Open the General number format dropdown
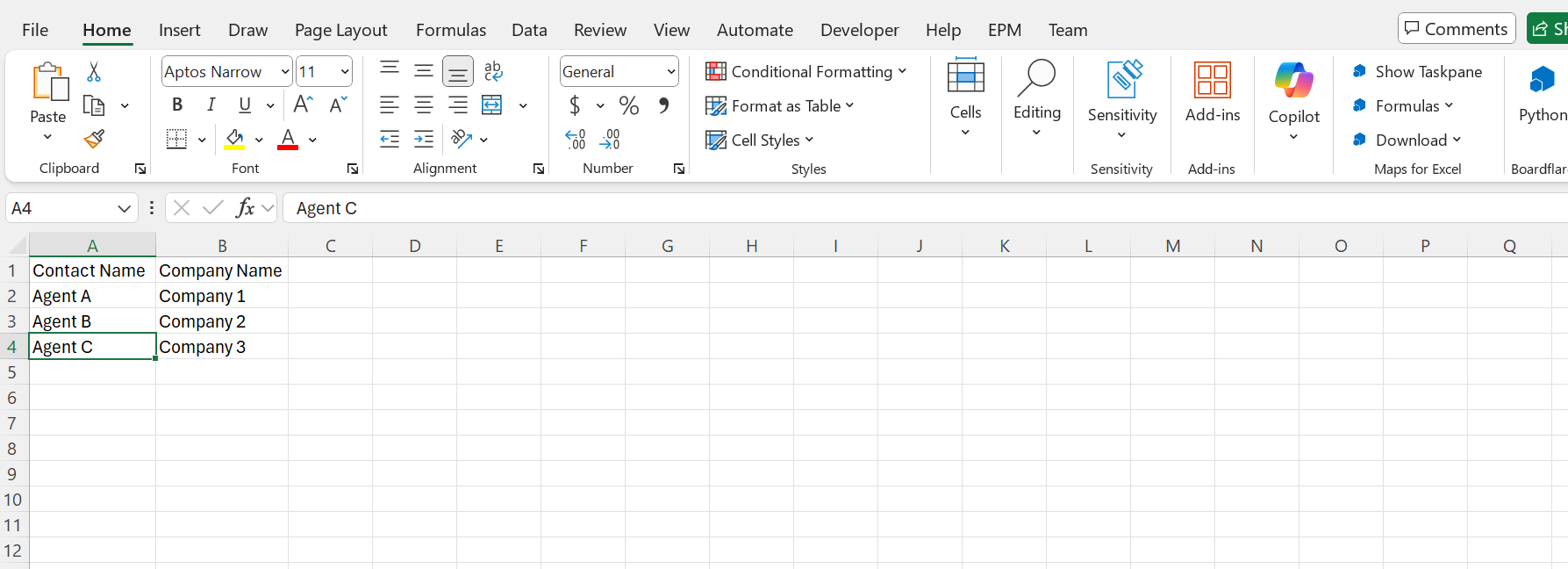The width and height of the screenshot is (1568, 569). (671, 72)
